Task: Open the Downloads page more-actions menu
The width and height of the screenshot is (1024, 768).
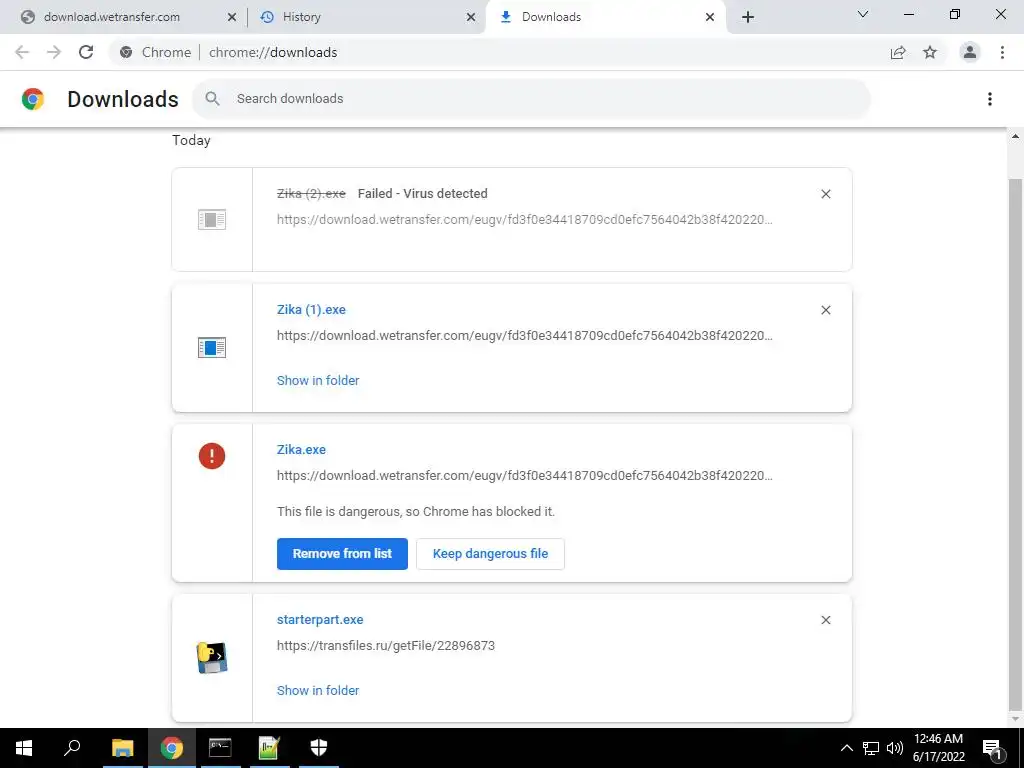Action: click(990, 99)
